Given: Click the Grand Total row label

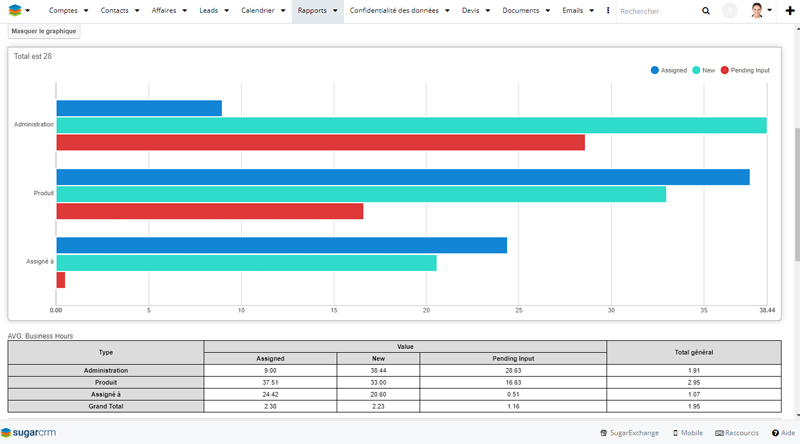Looking at the screenshot, I should (x=106, y=406).
